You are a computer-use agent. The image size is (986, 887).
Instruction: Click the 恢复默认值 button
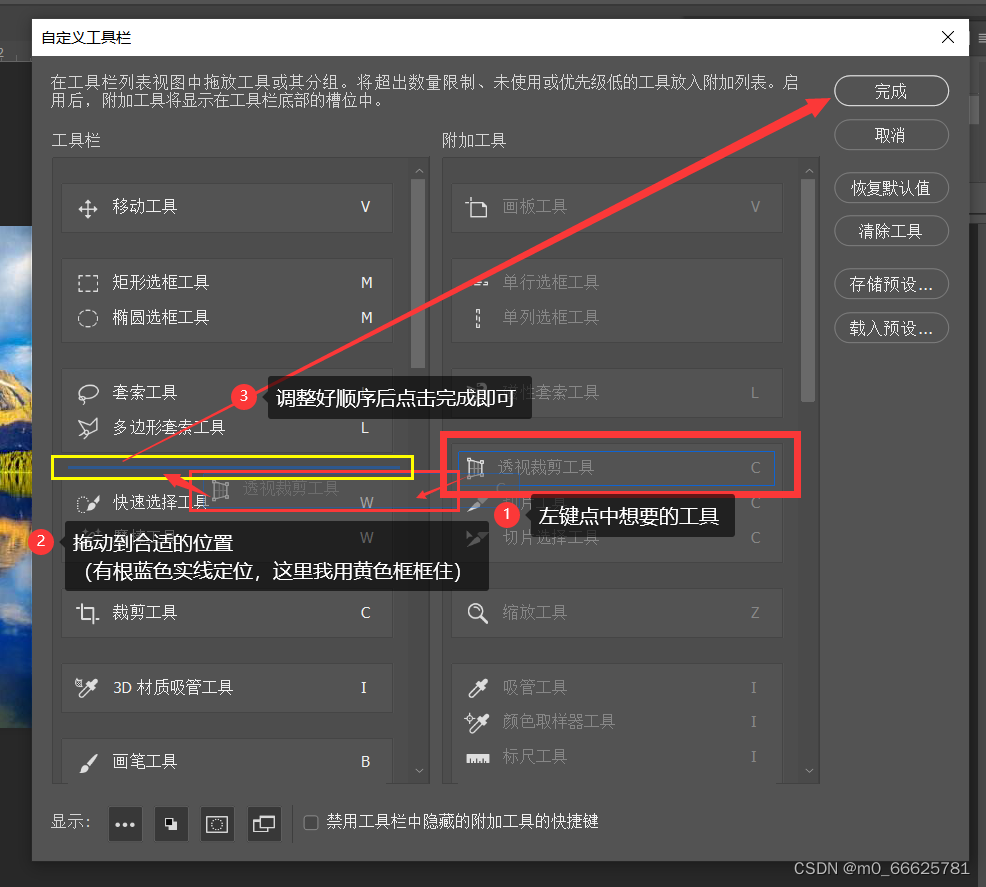tap(891, 188)
